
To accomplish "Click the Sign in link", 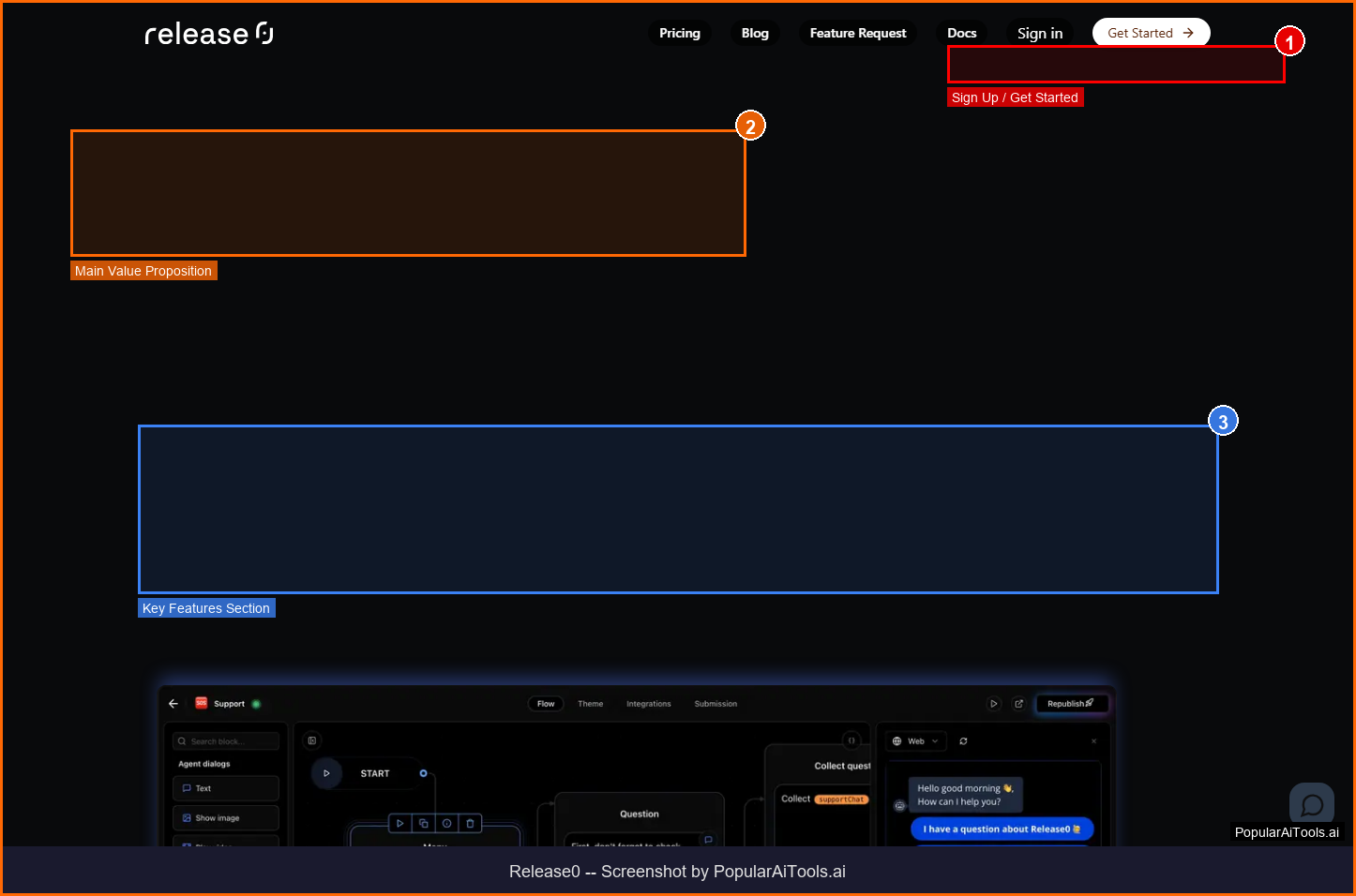I will pos(1039,34).
